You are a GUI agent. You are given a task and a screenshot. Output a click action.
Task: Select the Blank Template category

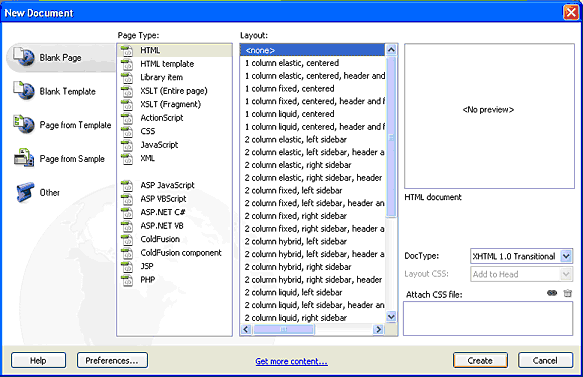point(55,91)
